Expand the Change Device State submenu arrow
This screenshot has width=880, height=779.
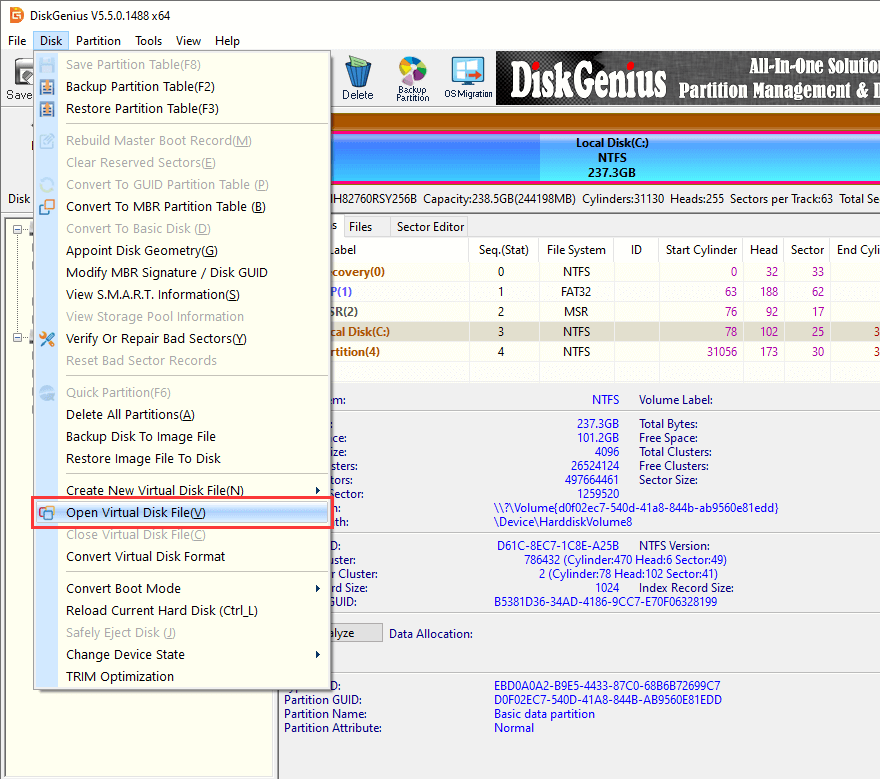318,655
